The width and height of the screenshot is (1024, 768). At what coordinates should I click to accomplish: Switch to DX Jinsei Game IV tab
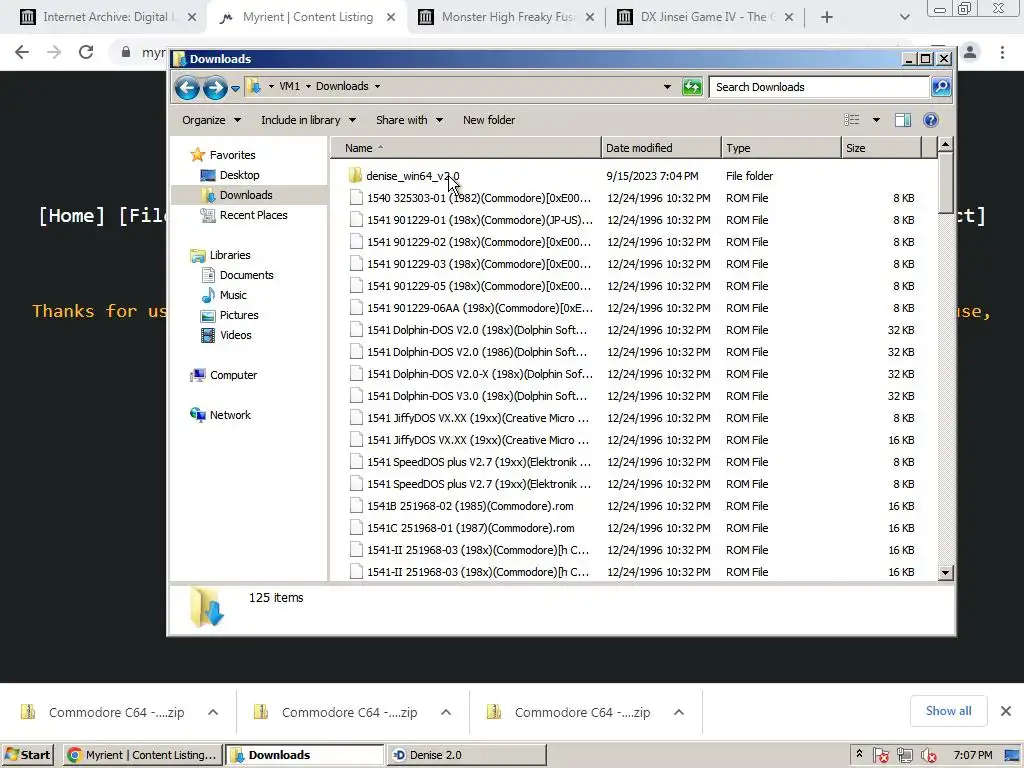pos(705,17)
